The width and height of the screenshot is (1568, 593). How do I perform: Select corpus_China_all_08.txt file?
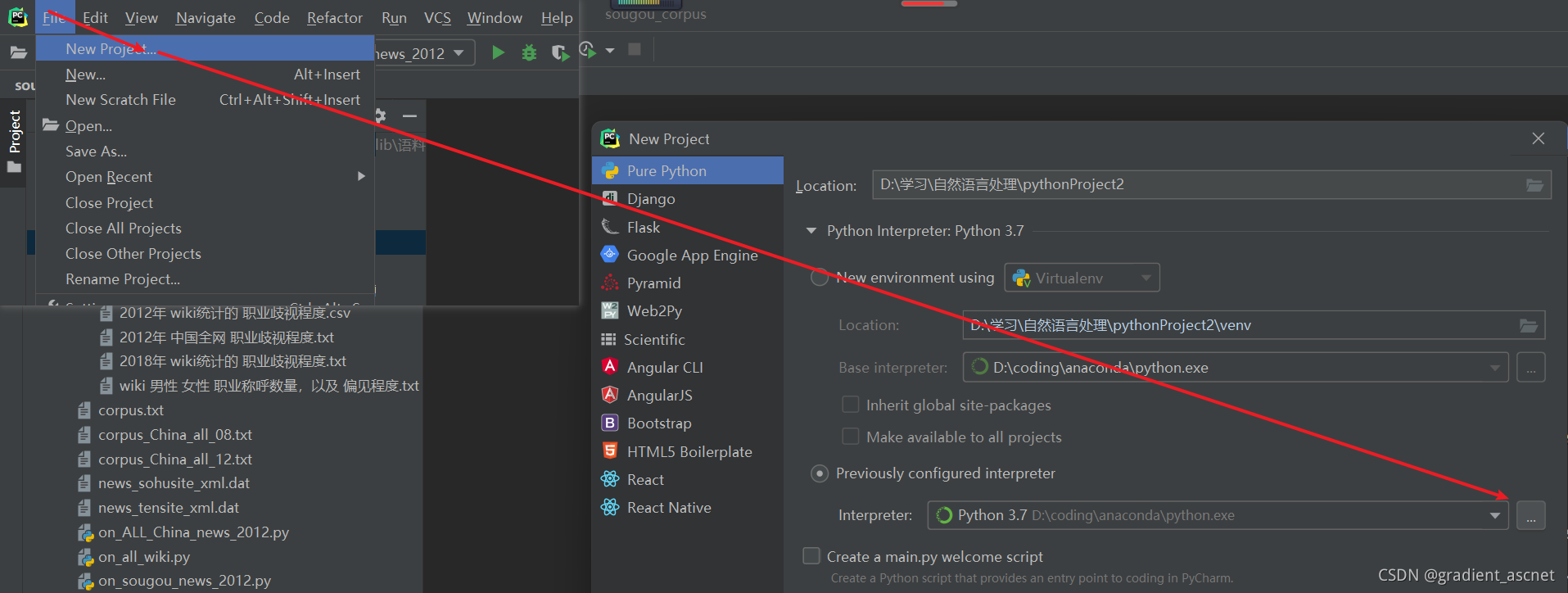pos(175,435)
